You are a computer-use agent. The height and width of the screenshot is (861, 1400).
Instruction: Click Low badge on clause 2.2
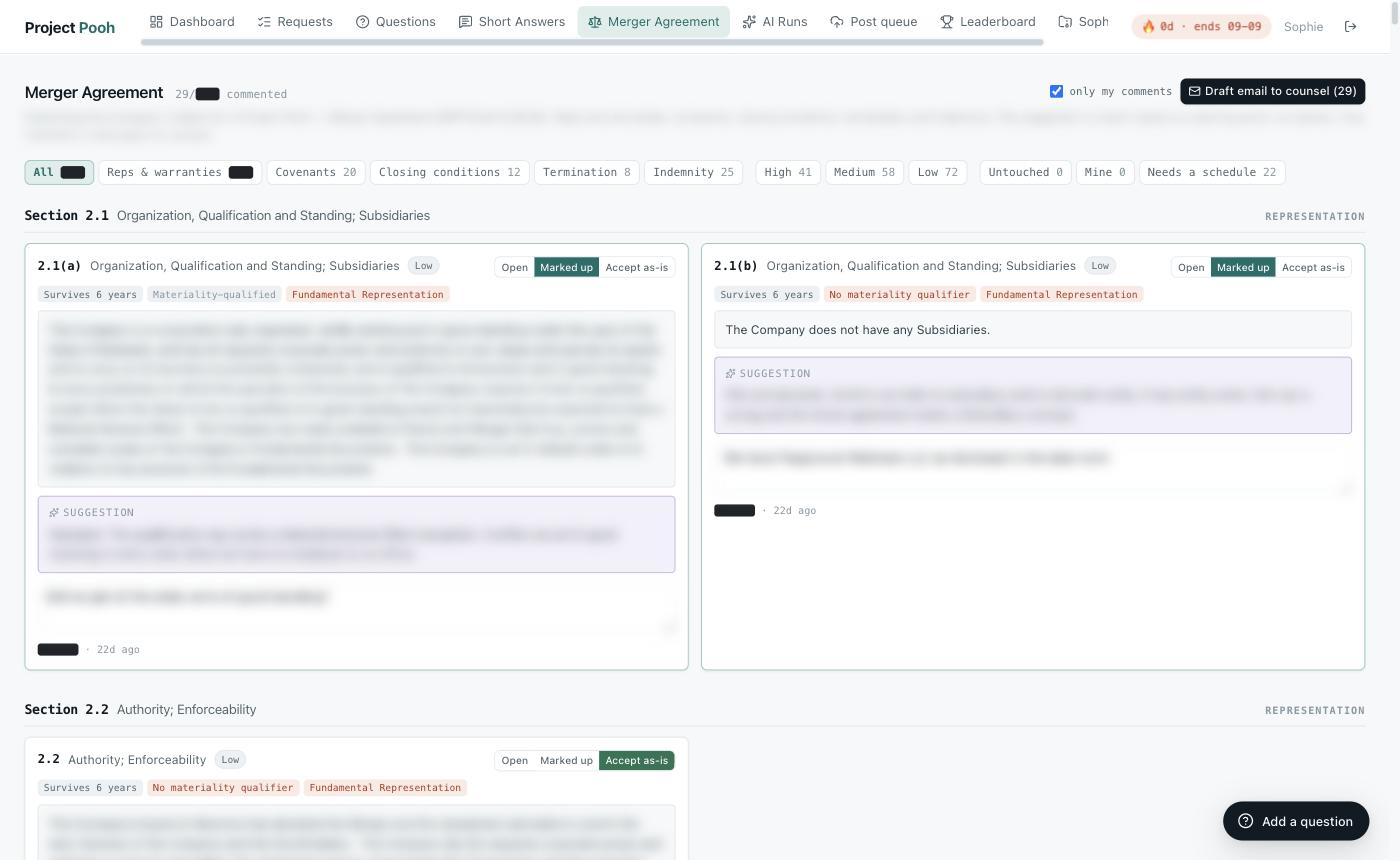click(x=230, y=760)
